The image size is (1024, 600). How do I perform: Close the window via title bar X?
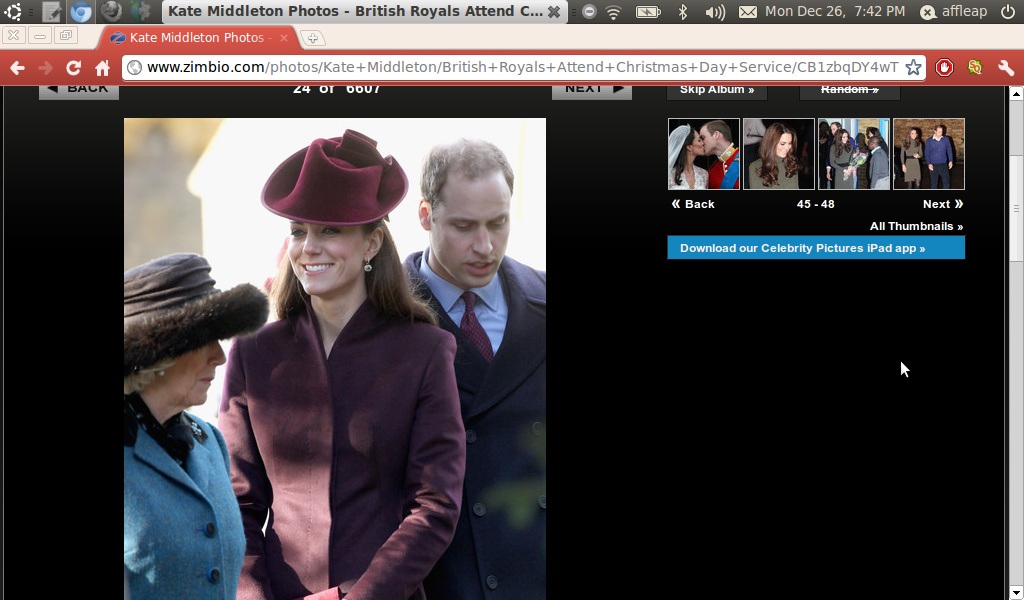[x=554, y=12]
